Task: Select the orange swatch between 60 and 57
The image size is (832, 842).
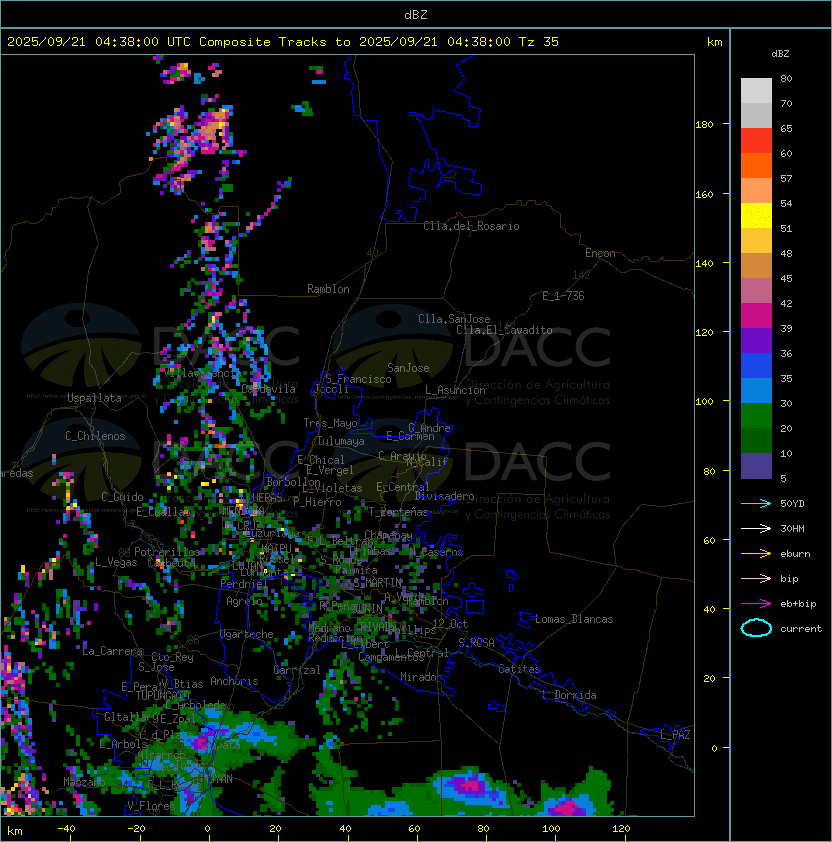Action: (x=756, y=165)
